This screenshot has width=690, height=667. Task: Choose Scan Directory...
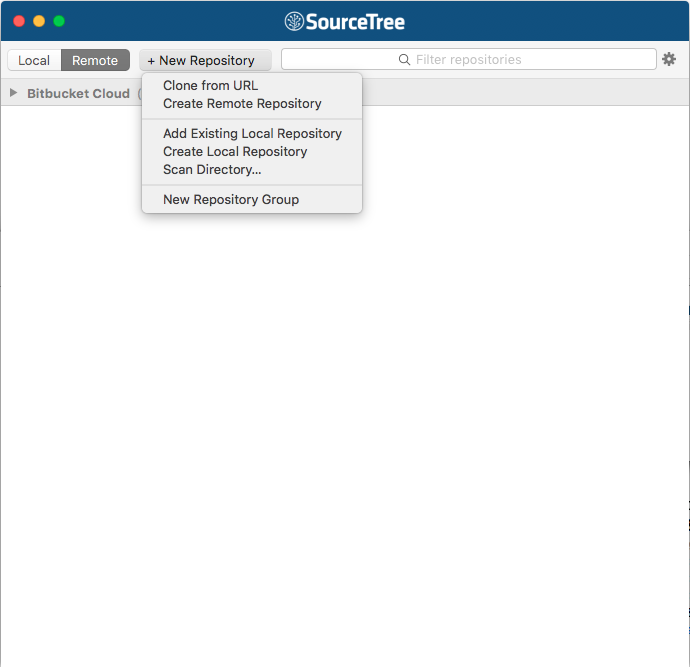click(x=252, y=169)
